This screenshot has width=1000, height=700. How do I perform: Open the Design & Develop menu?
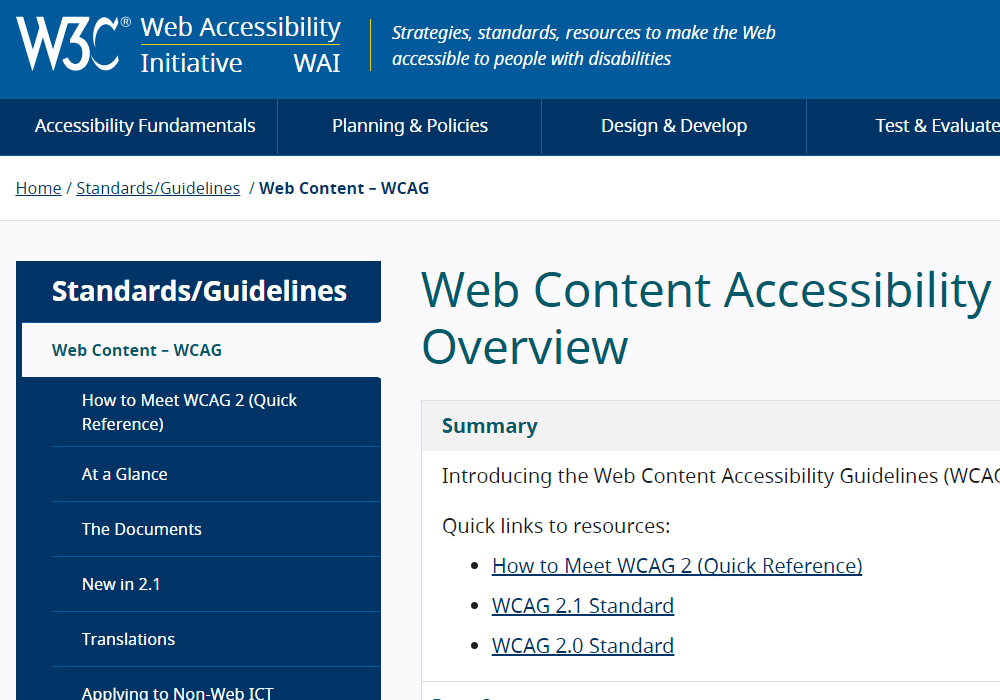(673, 126)
